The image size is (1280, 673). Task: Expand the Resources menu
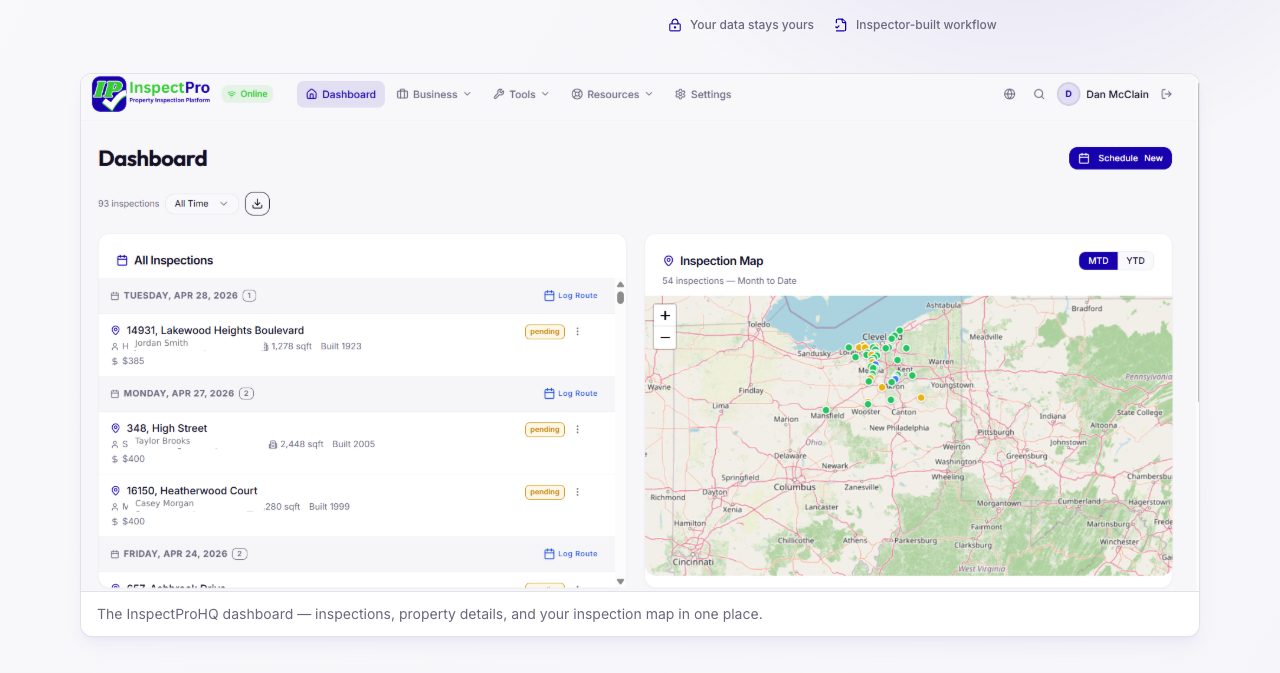click(x=612, y=94)
